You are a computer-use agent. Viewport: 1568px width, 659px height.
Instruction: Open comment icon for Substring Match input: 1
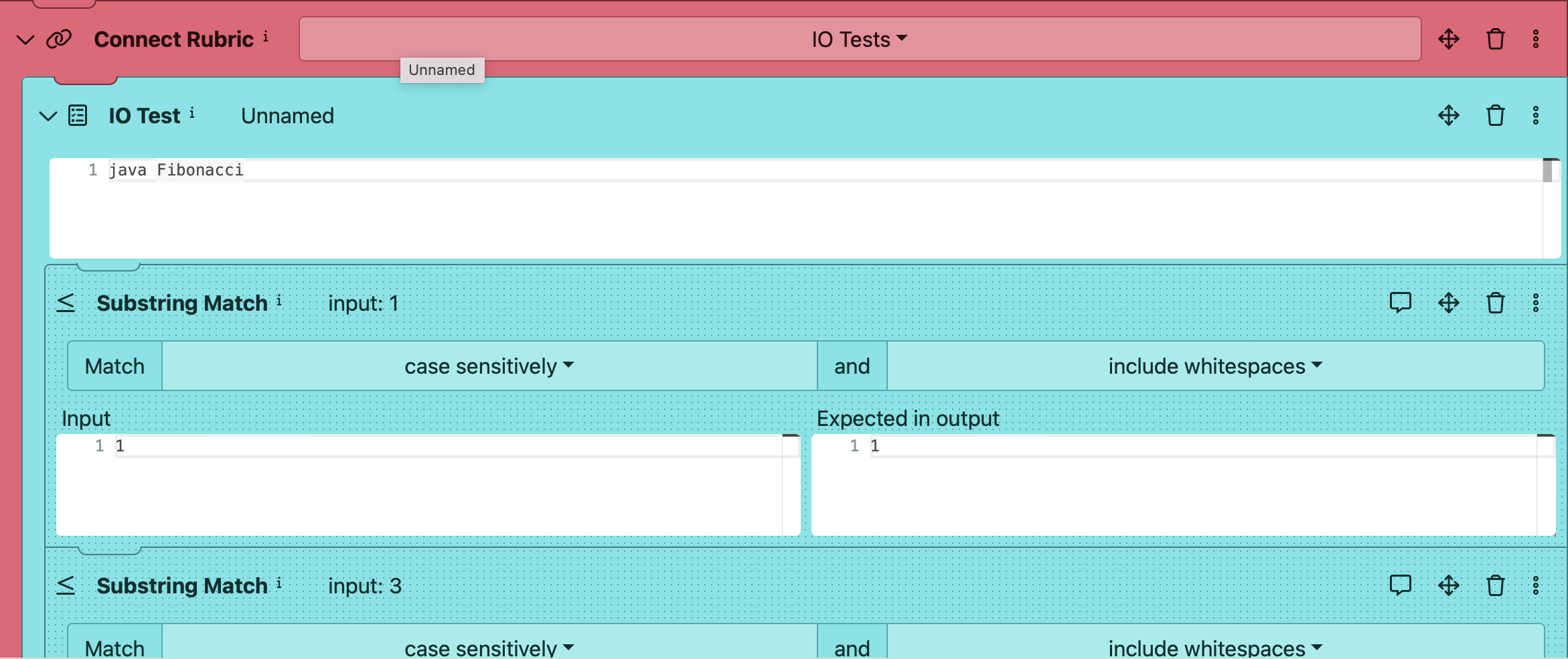1400,303
